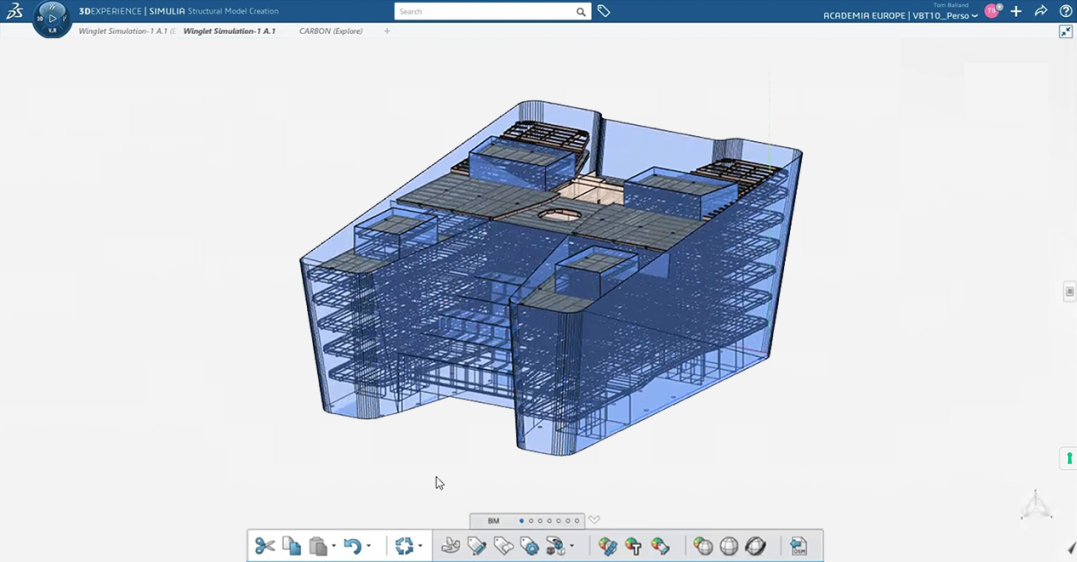
Task: Open the Compass play button
Action: (52, 18)
